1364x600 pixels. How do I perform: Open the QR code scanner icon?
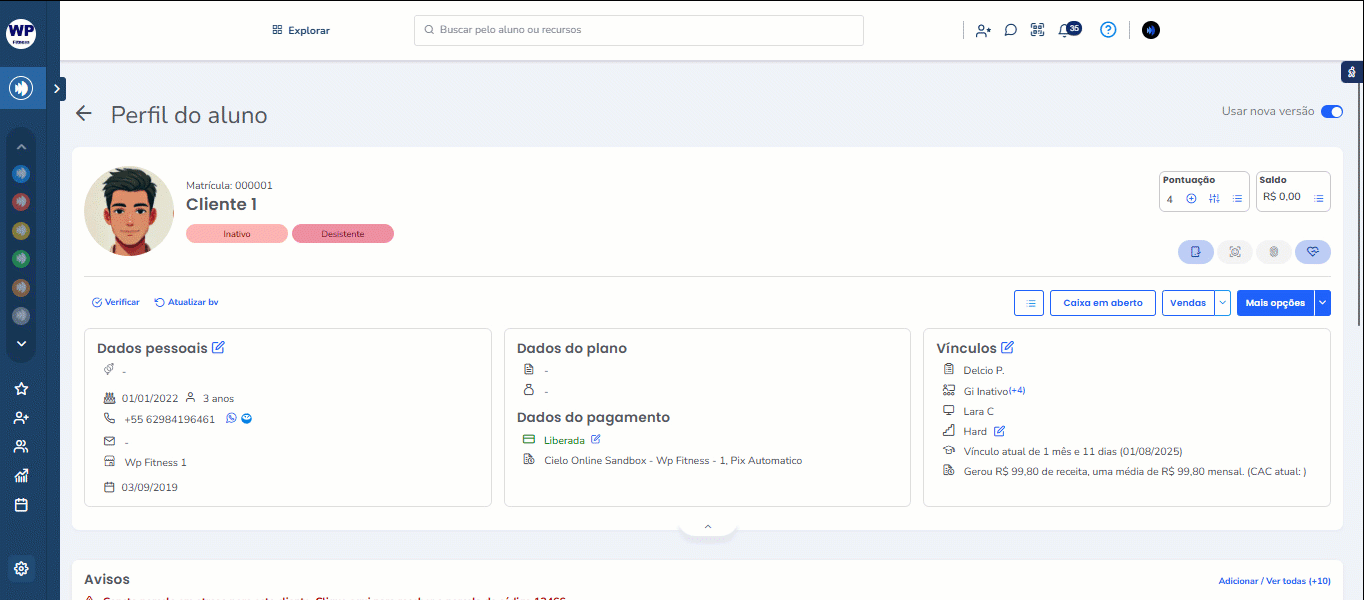[1037, 30]
